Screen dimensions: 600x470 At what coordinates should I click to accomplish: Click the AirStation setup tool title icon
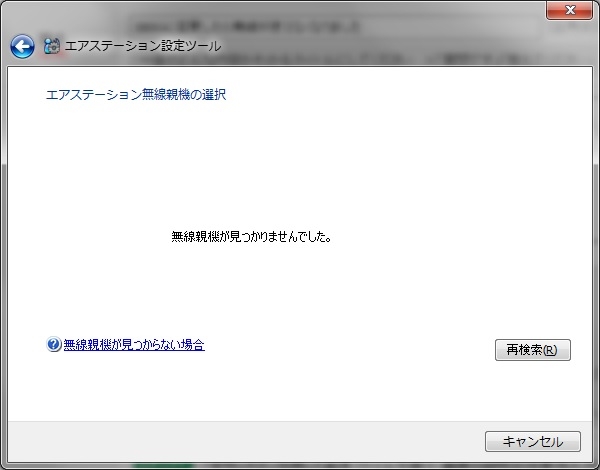(52, 46)
